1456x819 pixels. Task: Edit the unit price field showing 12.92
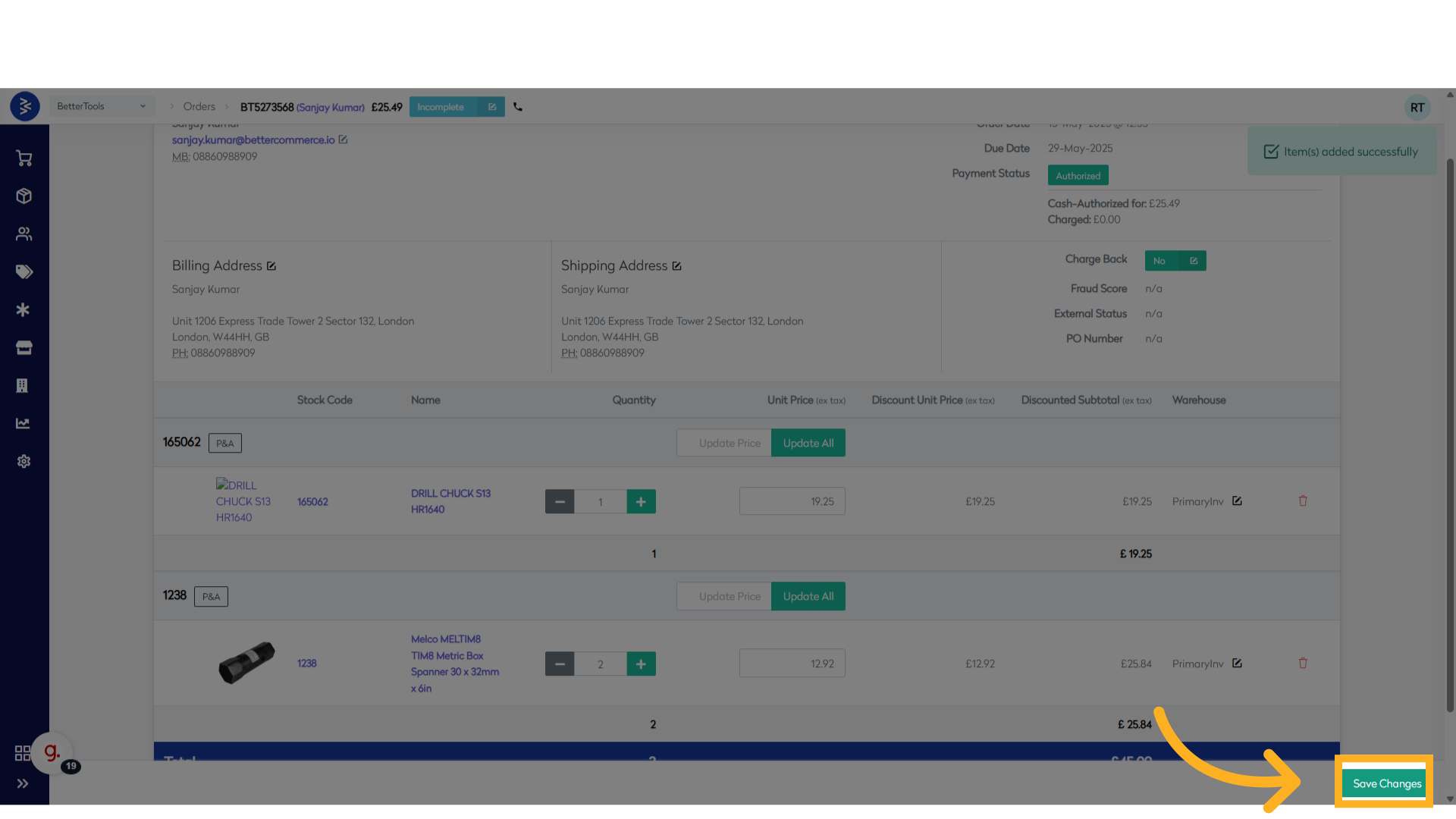(x=792, y=664)
